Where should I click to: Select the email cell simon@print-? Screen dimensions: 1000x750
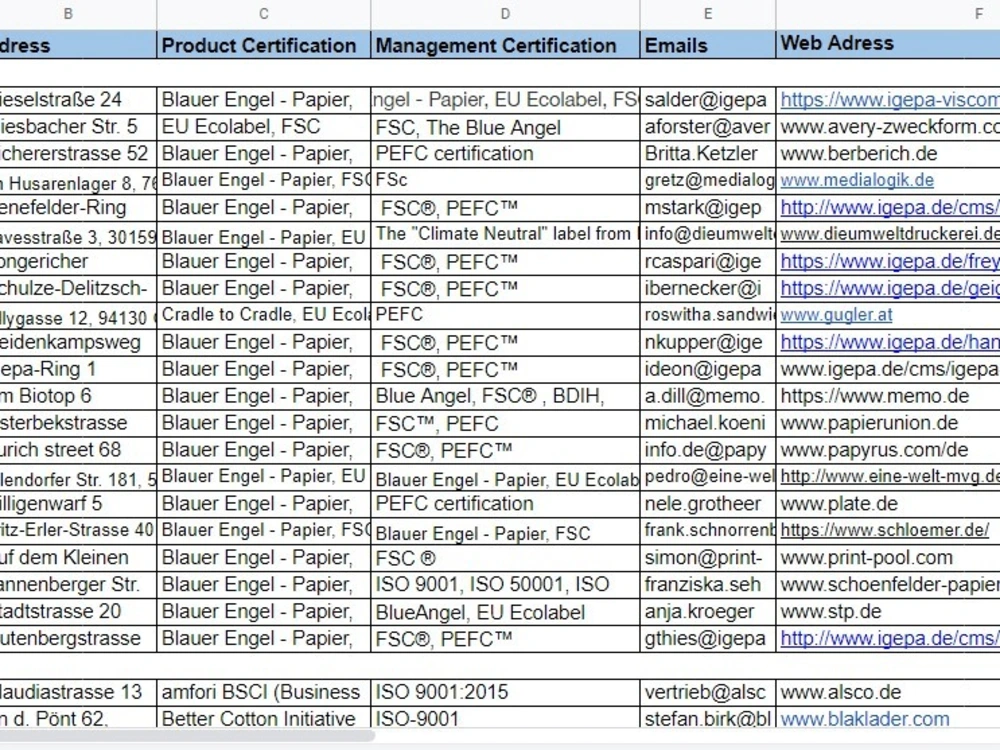point(708,557)
